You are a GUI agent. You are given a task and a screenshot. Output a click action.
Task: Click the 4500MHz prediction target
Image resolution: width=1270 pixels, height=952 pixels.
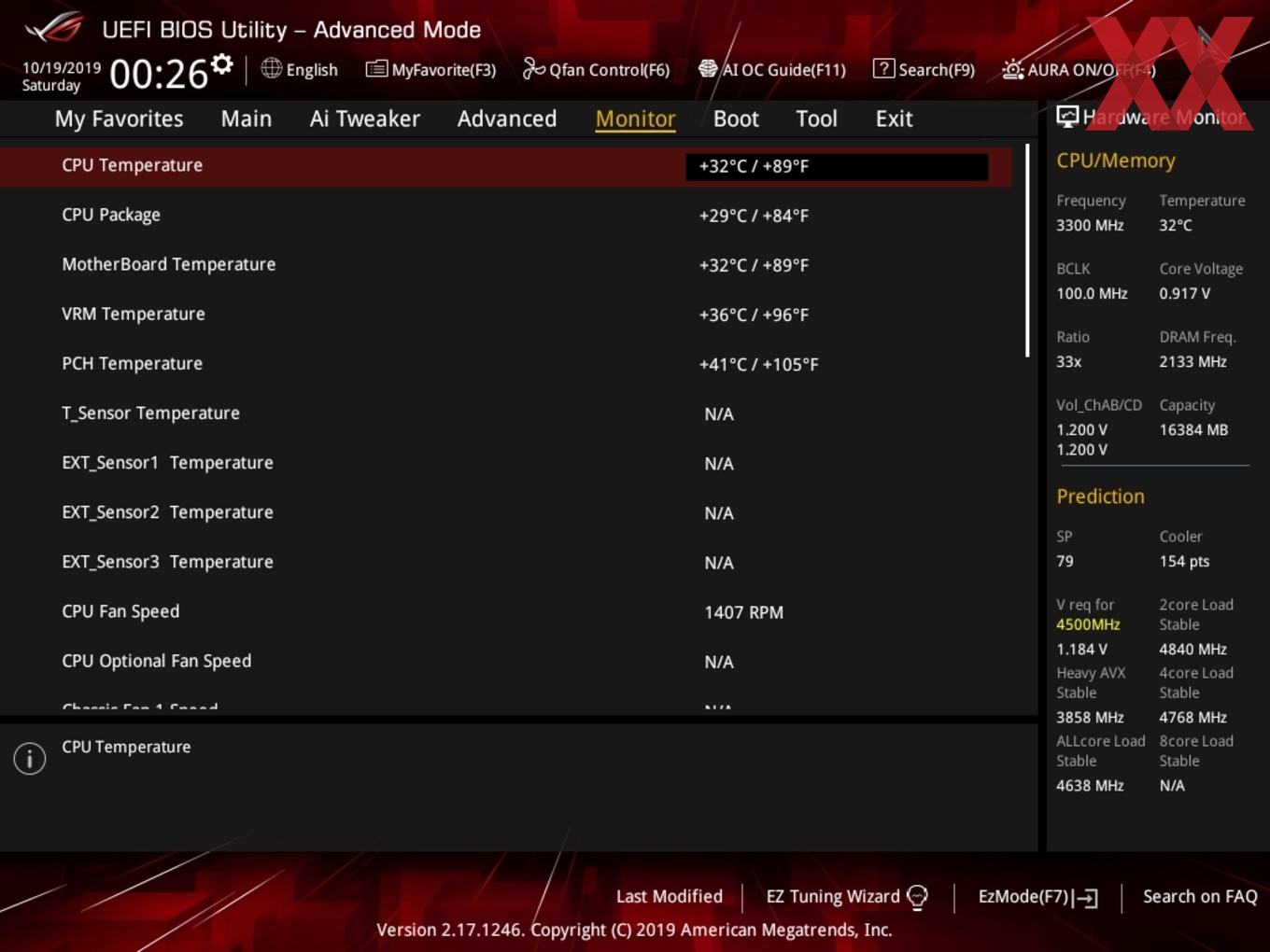coord(1088,624)
